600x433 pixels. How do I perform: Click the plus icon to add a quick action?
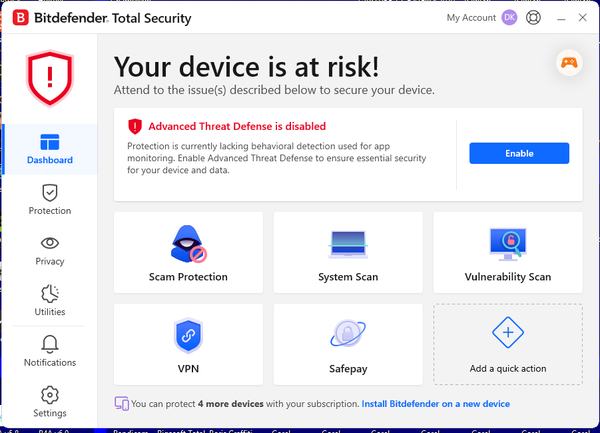508,332
